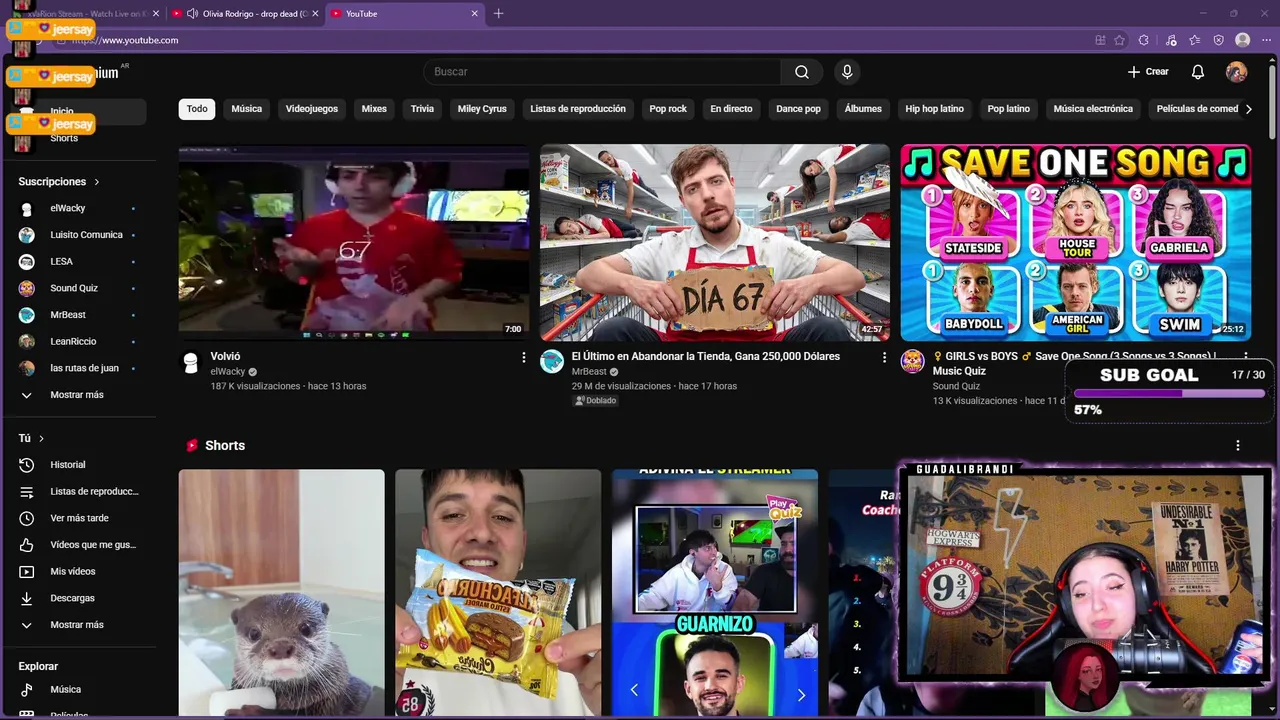
Task: Play the Save One Song thumbnail
Action: click(x=1076, y=242)
